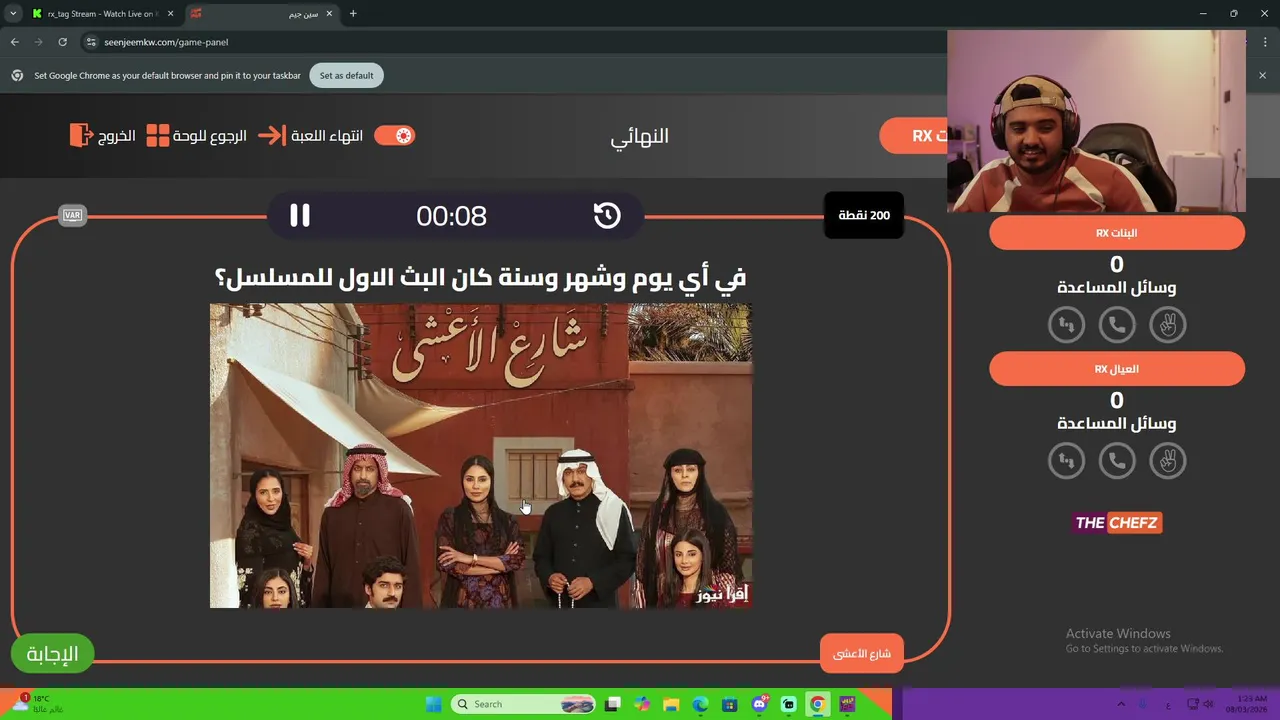Expand the tab search dropdown arrow
Viewport: 1280px width, 720px height.
coord(12,14)
